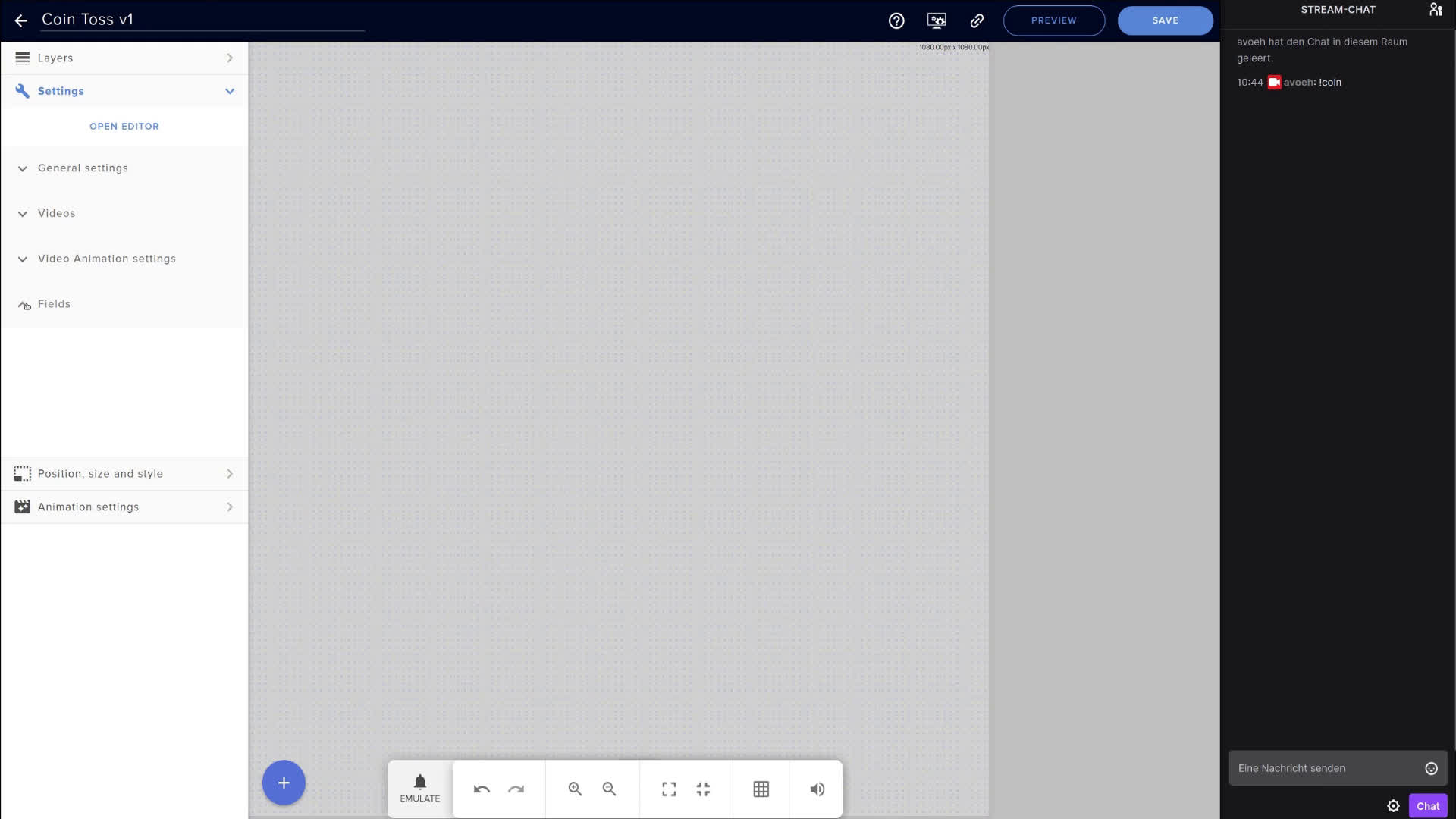
Task: Toggle overlay sound mute
Action: pos(817,789)
